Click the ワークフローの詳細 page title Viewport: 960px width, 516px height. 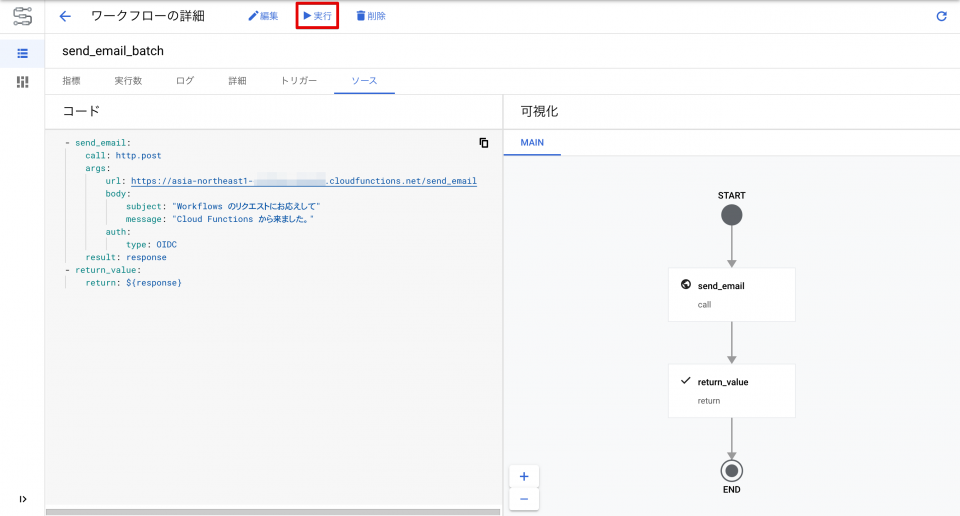pyautogui.click(x=148, y=16)
